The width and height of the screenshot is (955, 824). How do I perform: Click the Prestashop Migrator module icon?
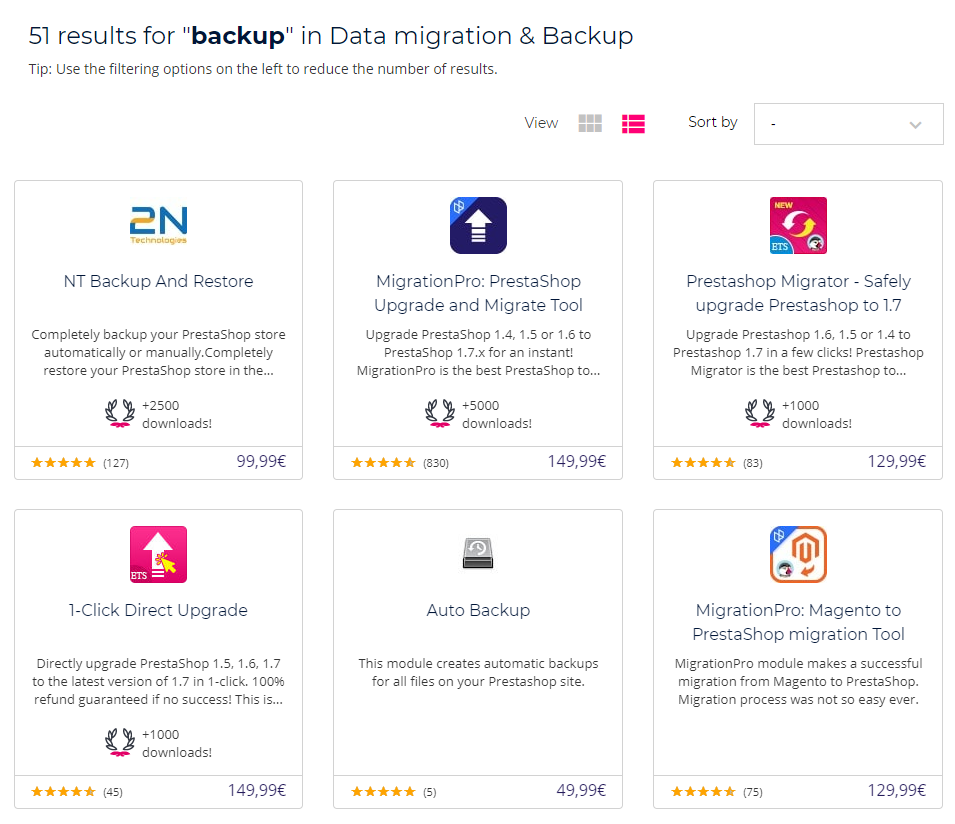798,225
